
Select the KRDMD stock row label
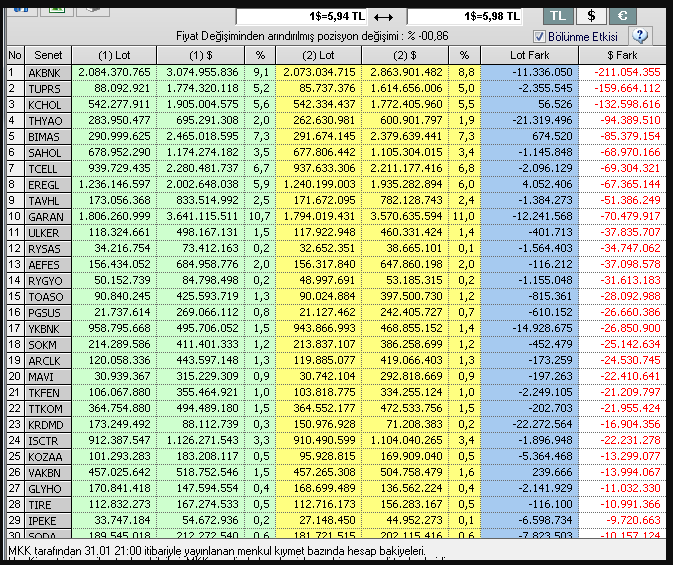[48, 425]
